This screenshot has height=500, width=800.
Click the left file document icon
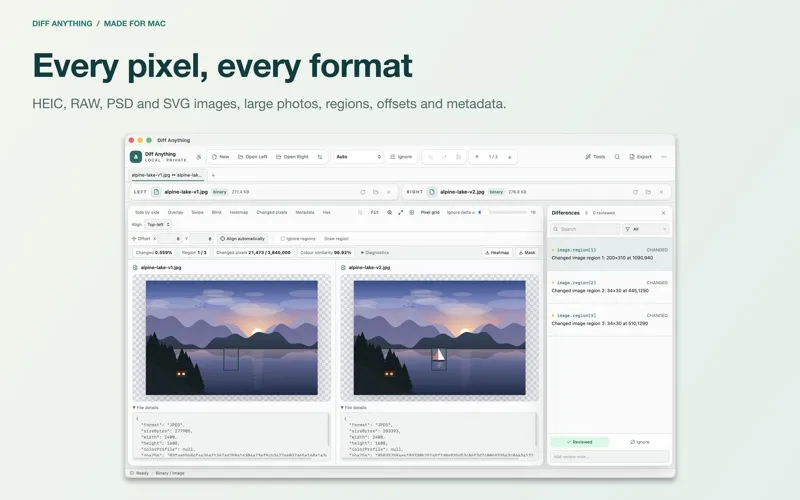click(x=157, y=192)
